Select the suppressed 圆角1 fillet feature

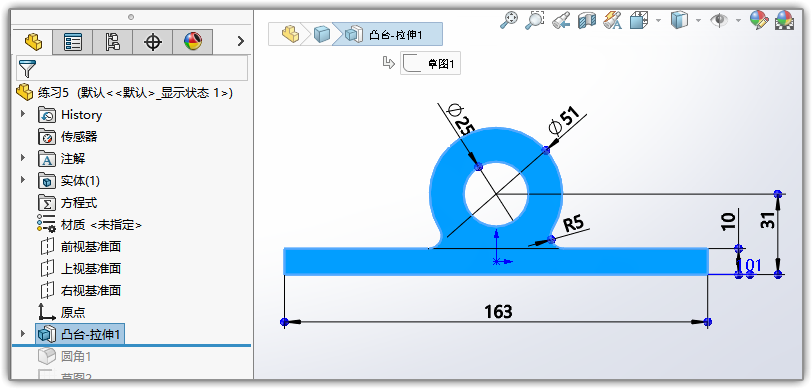click(x=64, y=356)
